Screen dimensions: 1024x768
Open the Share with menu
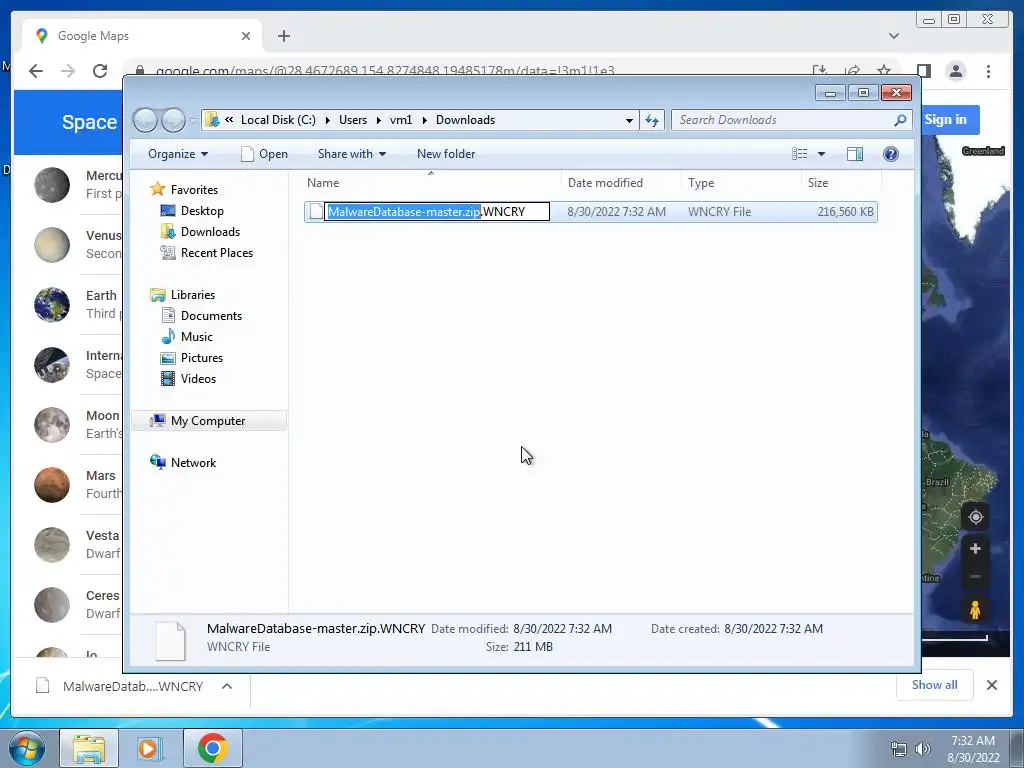click(x=351, y=154)
